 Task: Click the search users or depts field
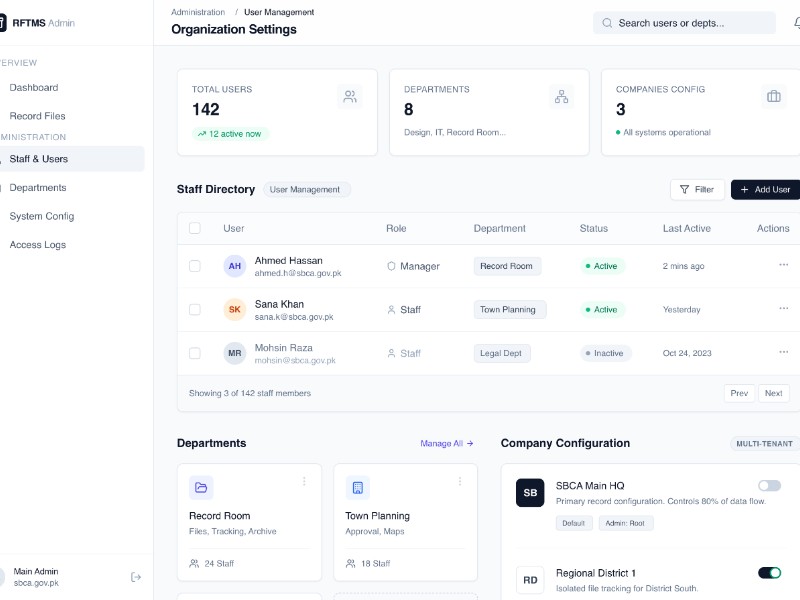click(x=684, y=22)
